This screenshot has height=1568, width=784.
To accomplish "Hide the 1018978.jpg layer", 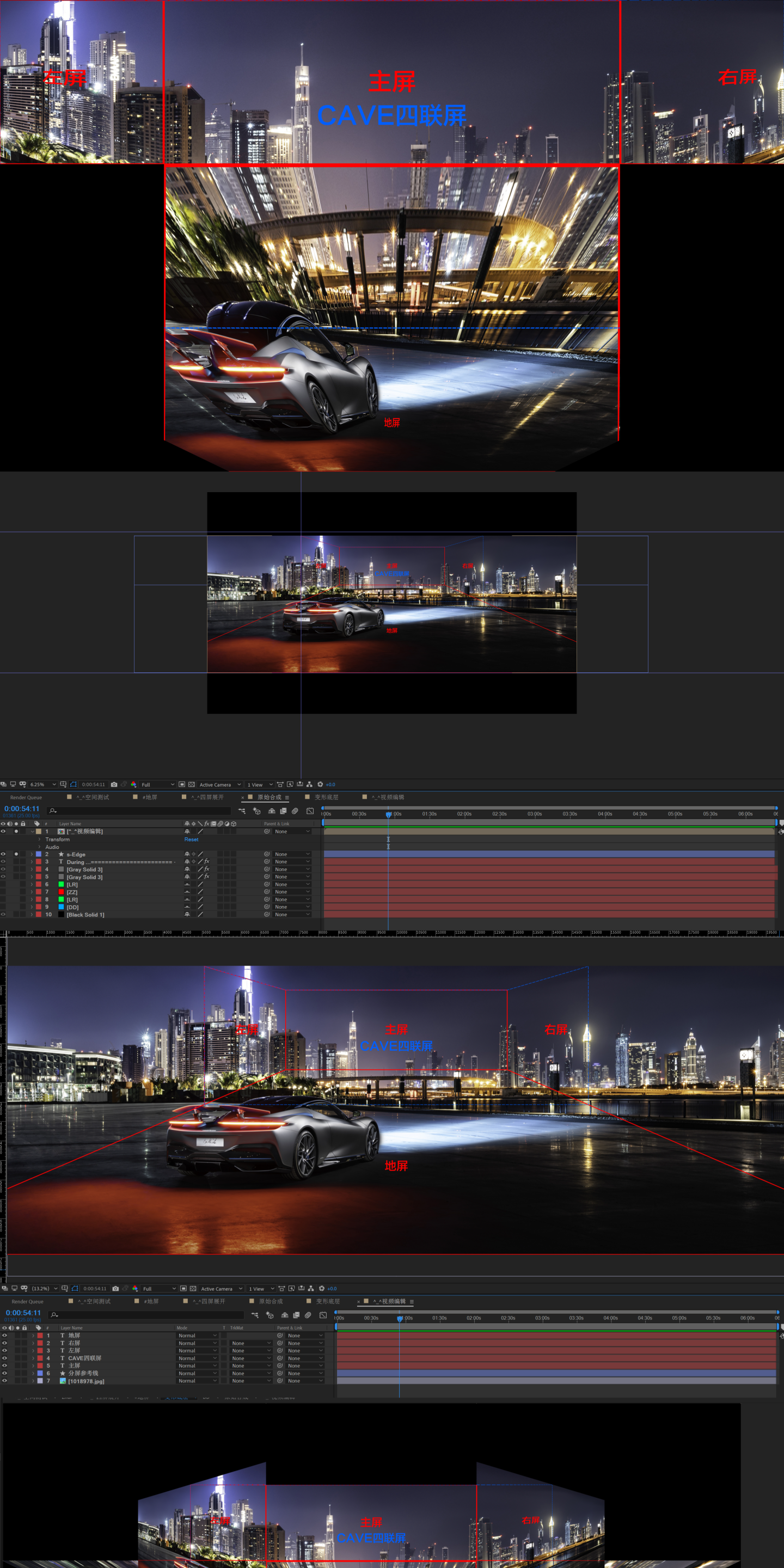I will tap(4, 1381).
